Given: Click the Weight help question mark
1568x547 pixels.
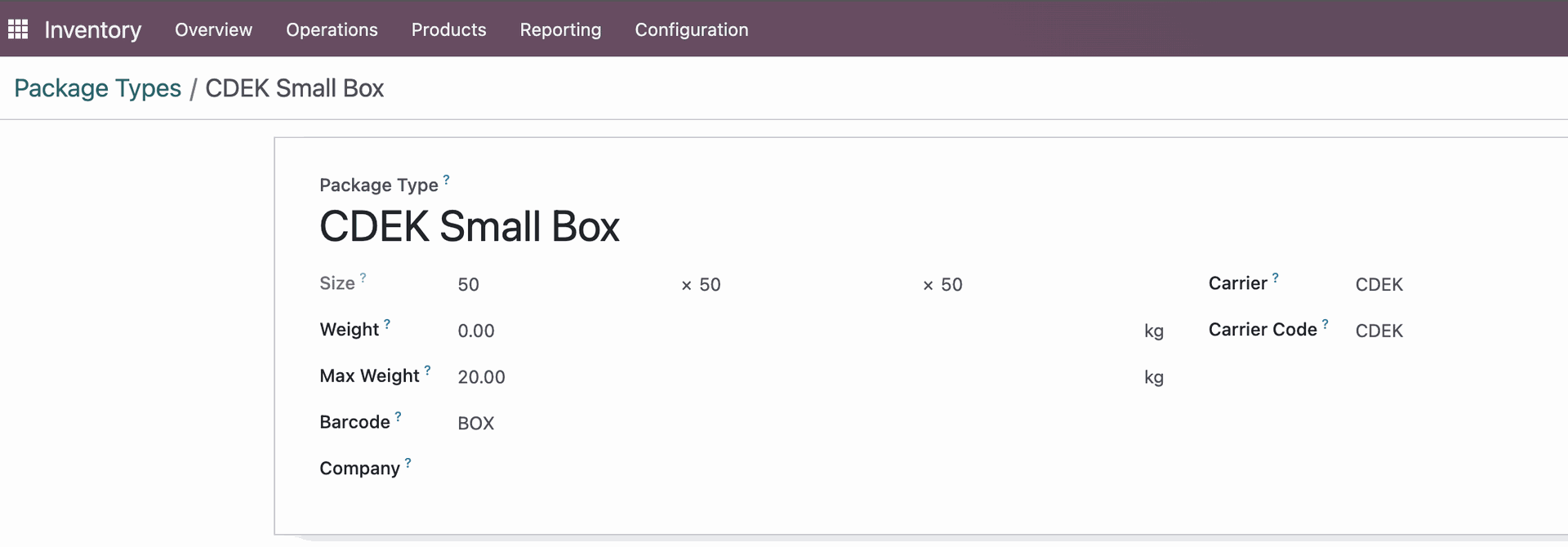Looking at the screenshot, I should [x=387, y=324].
